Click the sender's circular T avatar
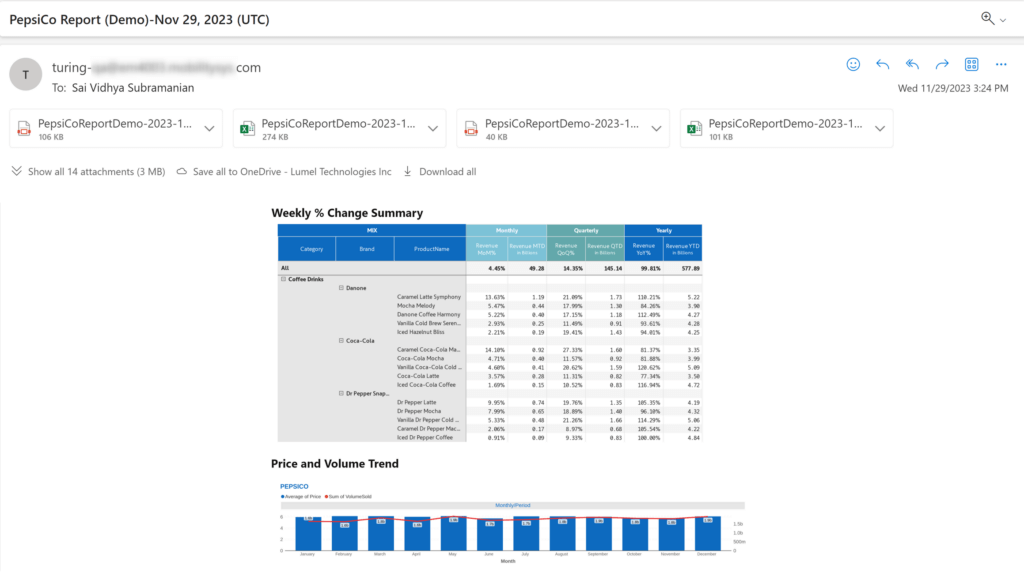The image size is (1024, 584). click(25, 74)
